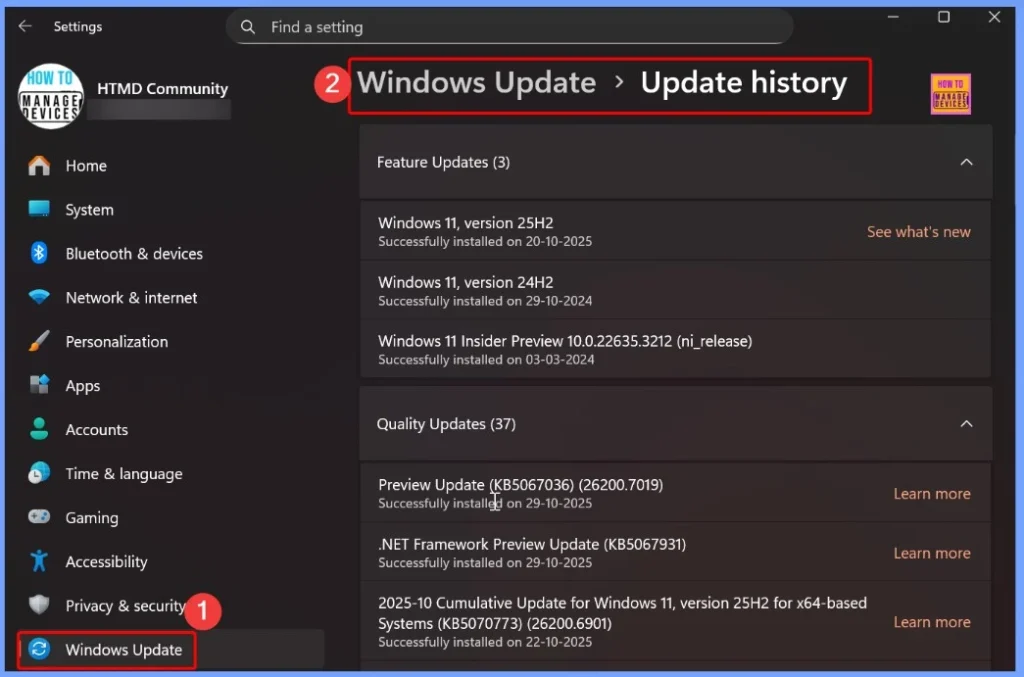Open Bluetooth & devices settings
This screenshot has height=677, width=1024.
[x=134, y=253]
